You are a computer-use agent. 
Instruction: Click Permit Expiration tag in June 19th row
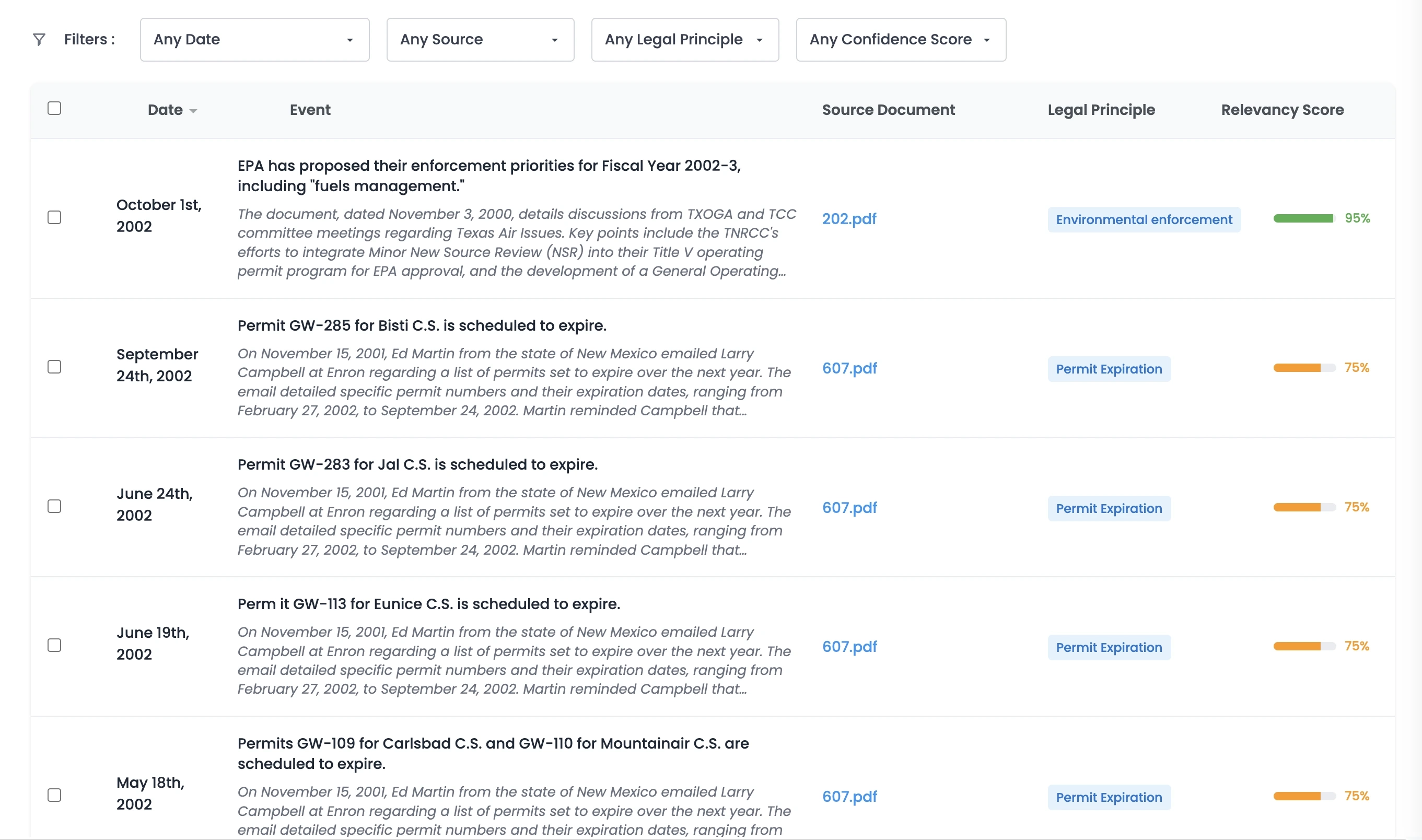pyautogui.click(x=1109, y=648)
